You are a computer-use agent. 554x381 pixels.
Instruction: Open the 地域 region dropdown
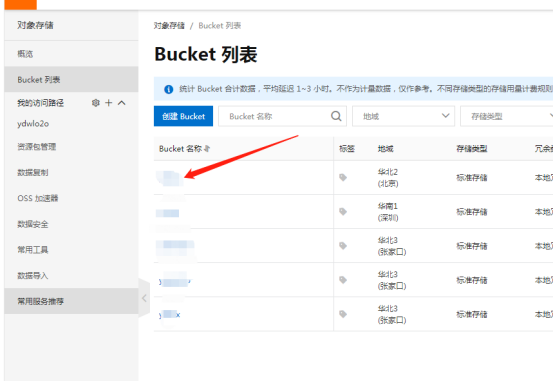(x=403, y=116)
